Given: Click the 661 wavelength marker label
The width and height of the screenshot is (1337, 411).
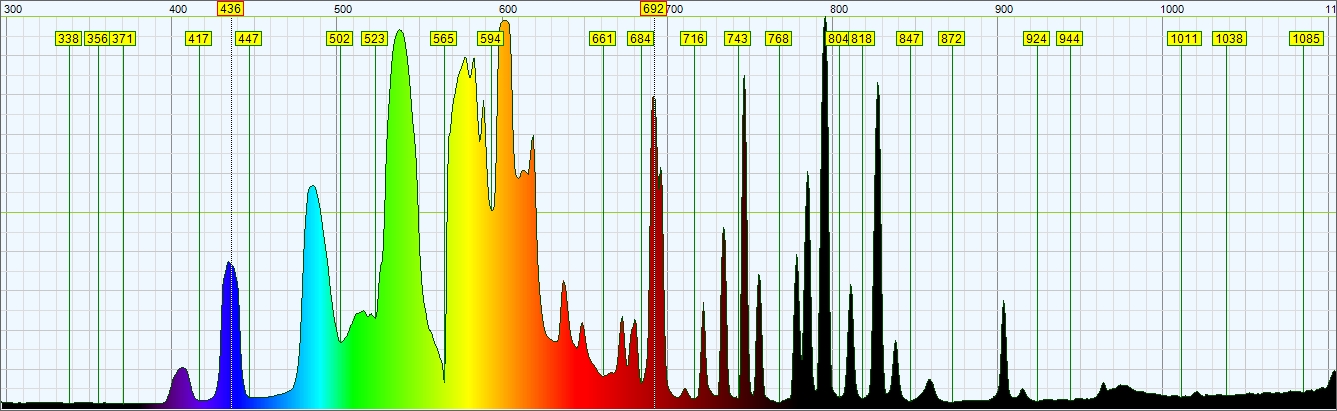Looking at the screenshot, I should (602, 39).
